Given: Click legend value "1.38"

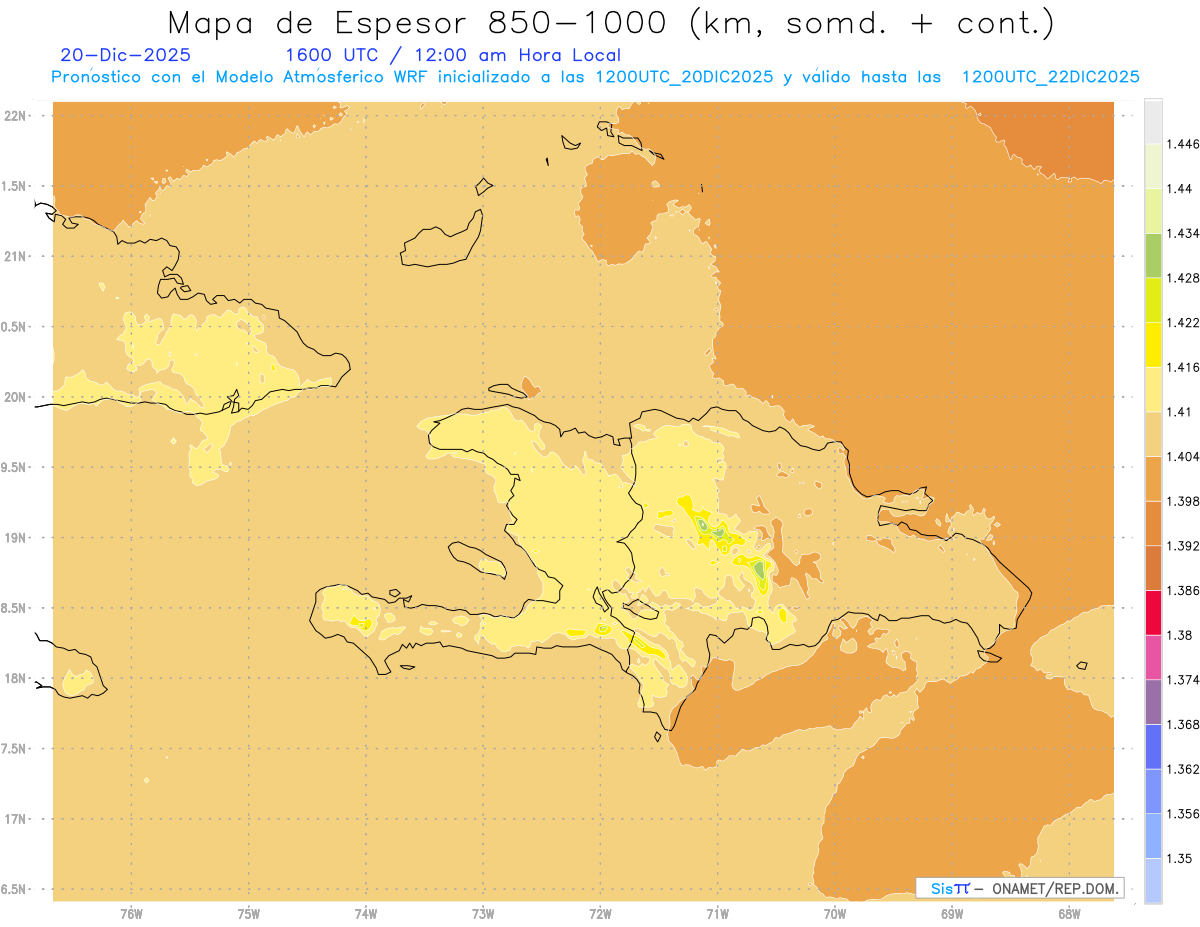Looking at the screenshot, I should pos(1178,635).
